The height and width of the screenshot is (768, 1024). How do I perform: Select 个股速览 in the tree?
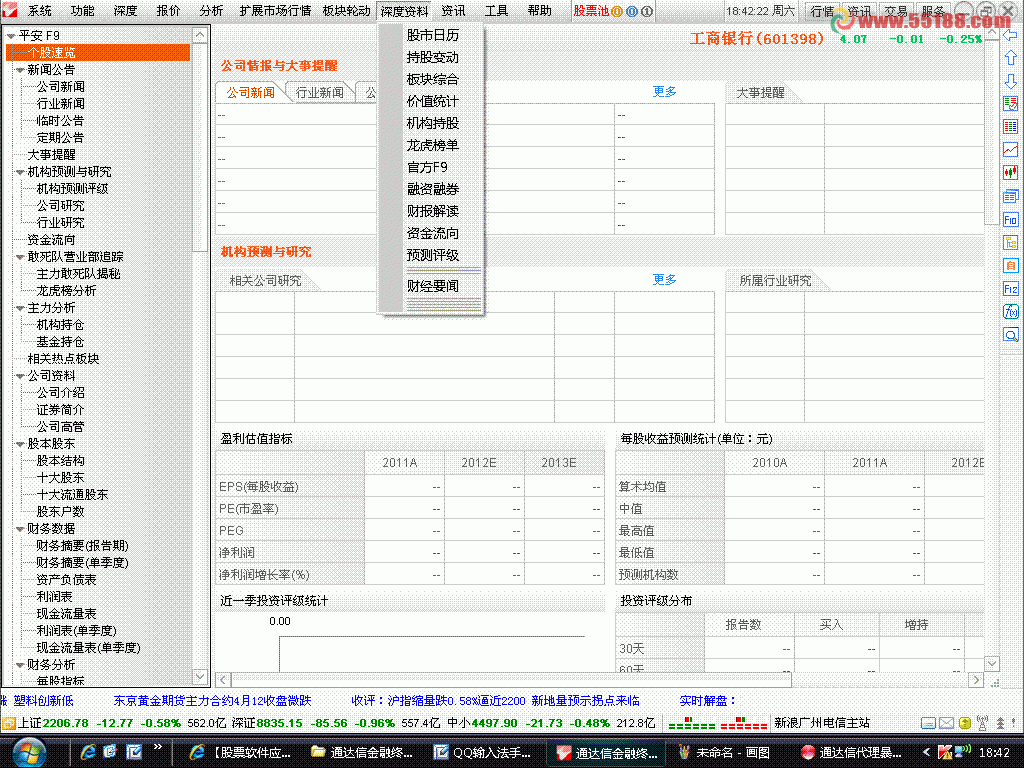(x=98, y=53)
